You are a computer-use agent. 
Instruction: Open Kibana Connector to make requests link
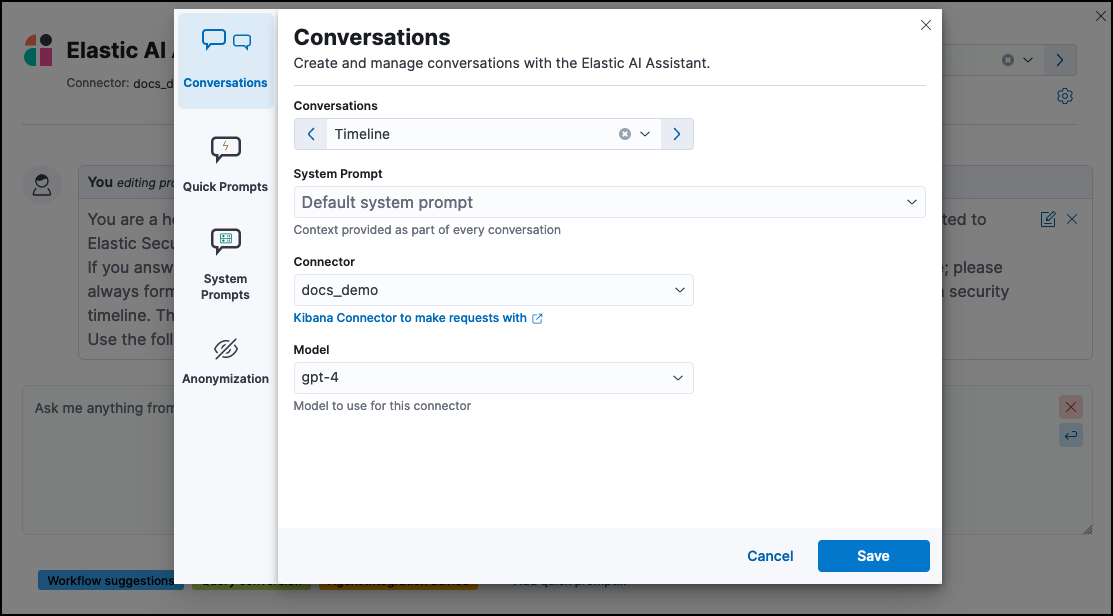coord(417,318)
